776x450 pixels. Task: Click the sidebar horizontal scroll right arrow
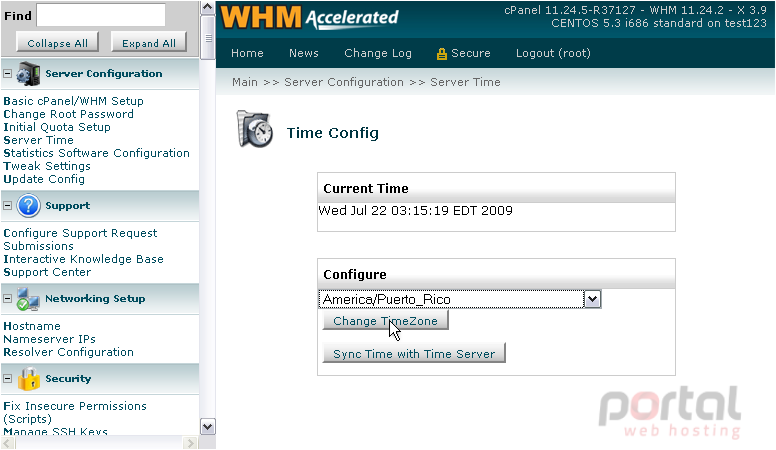coord(191,443)
